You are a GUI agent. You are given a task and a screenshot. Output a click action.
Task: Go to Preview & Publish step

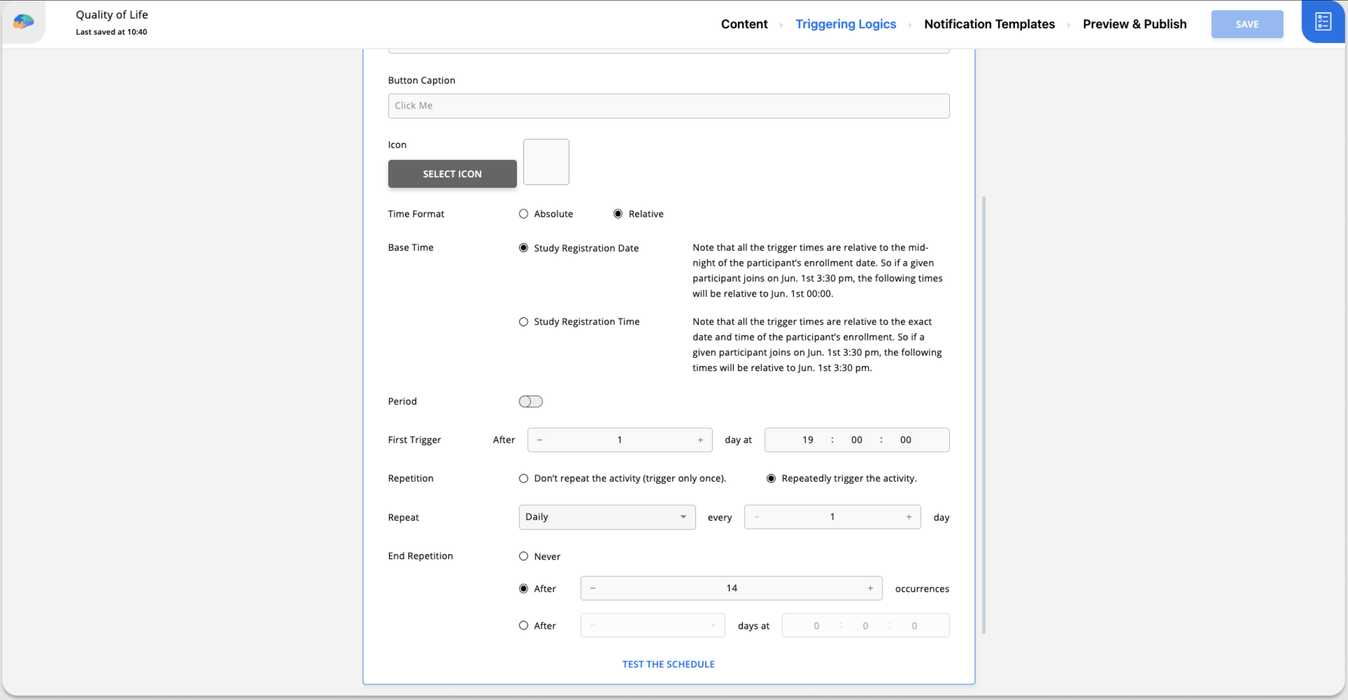[x=1134, y=24]
